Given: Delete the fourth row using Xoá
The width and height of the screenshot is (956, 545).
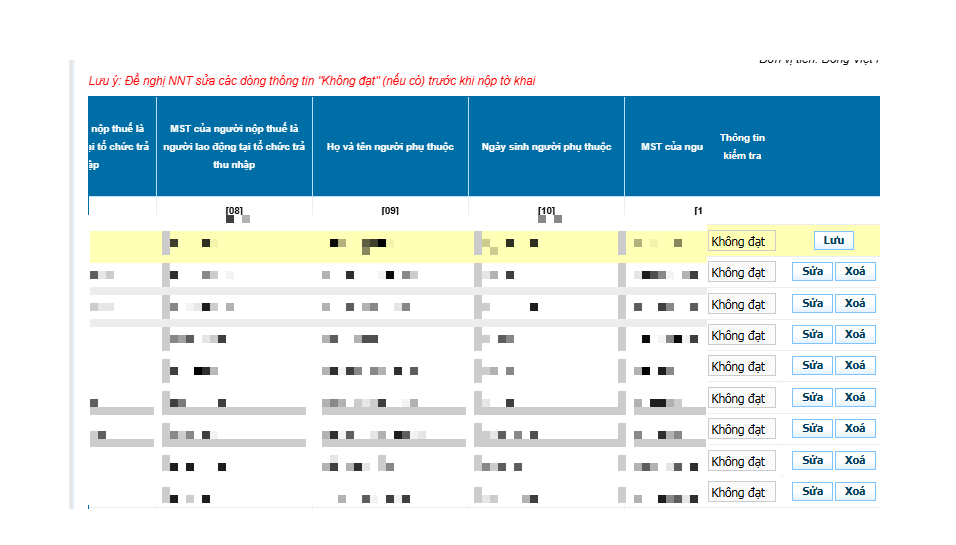Looking at the screenshot, I should (855, 334).
